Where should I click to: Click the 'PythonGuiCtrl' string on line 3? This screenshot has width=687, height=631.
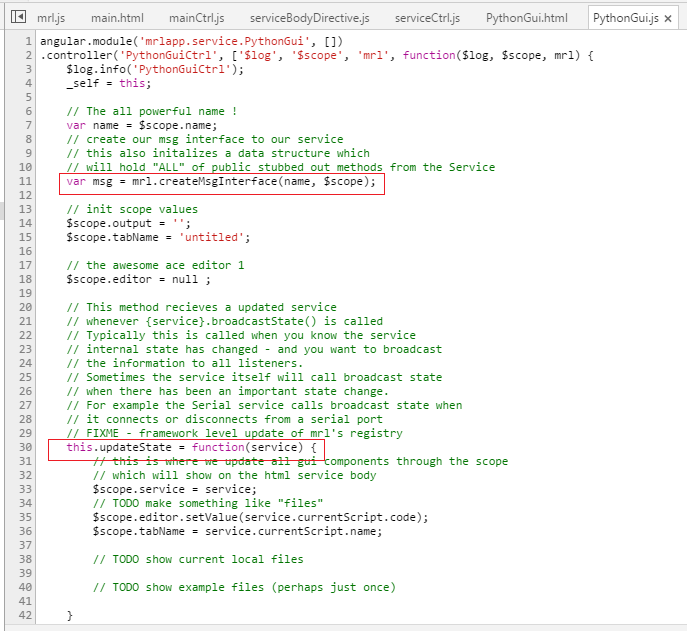click(x=181, y=69)
